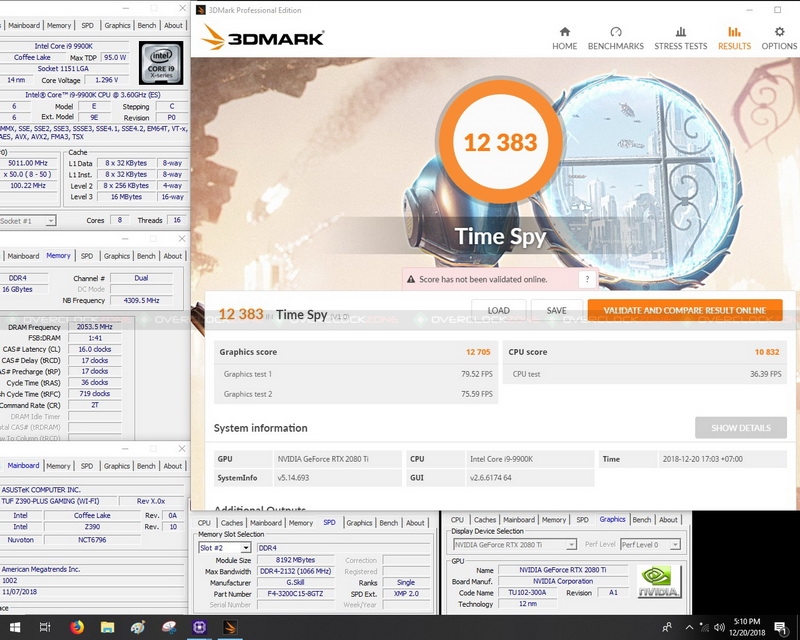This screenshot has width=800, height=640.
Task: Show hidden system tray icons
Action: (689, 627)
